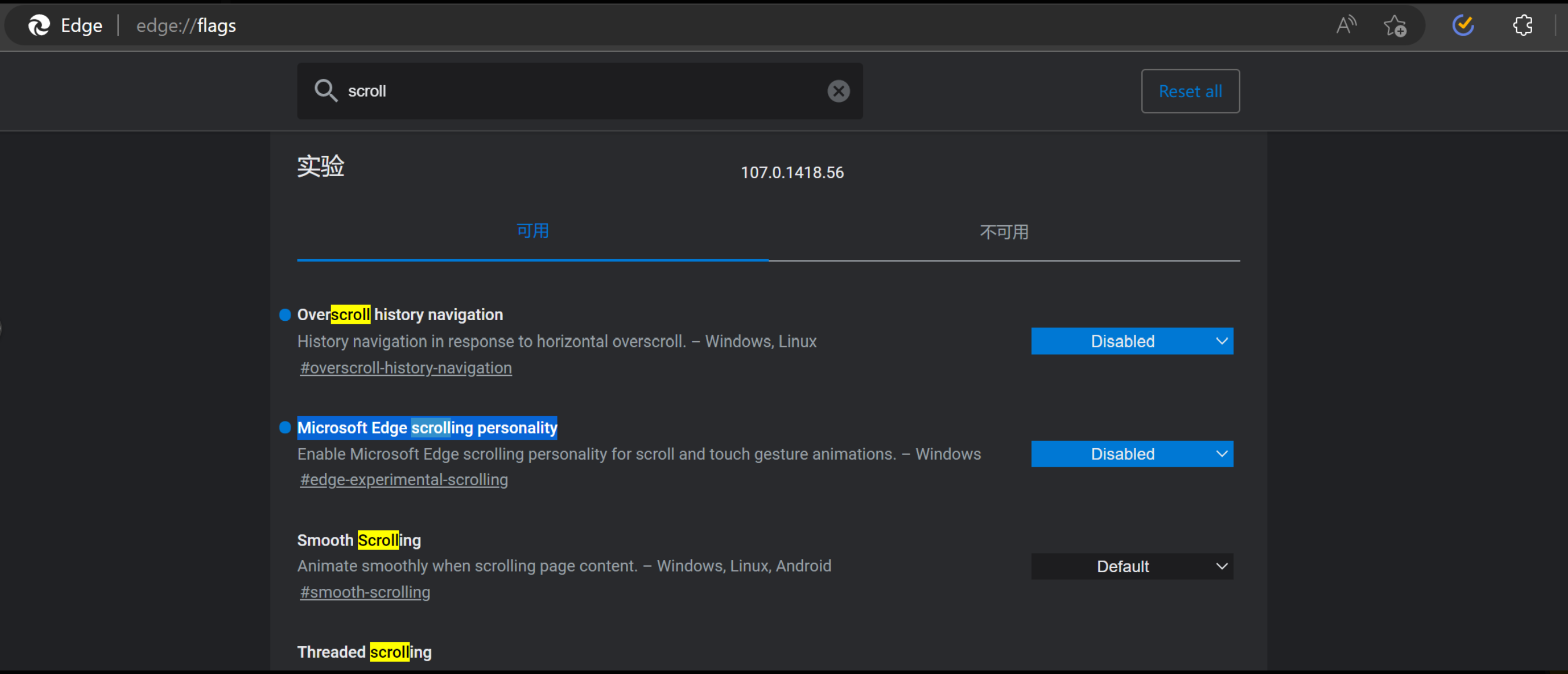Click Microsoft Edge scrolling personality title

427,427
